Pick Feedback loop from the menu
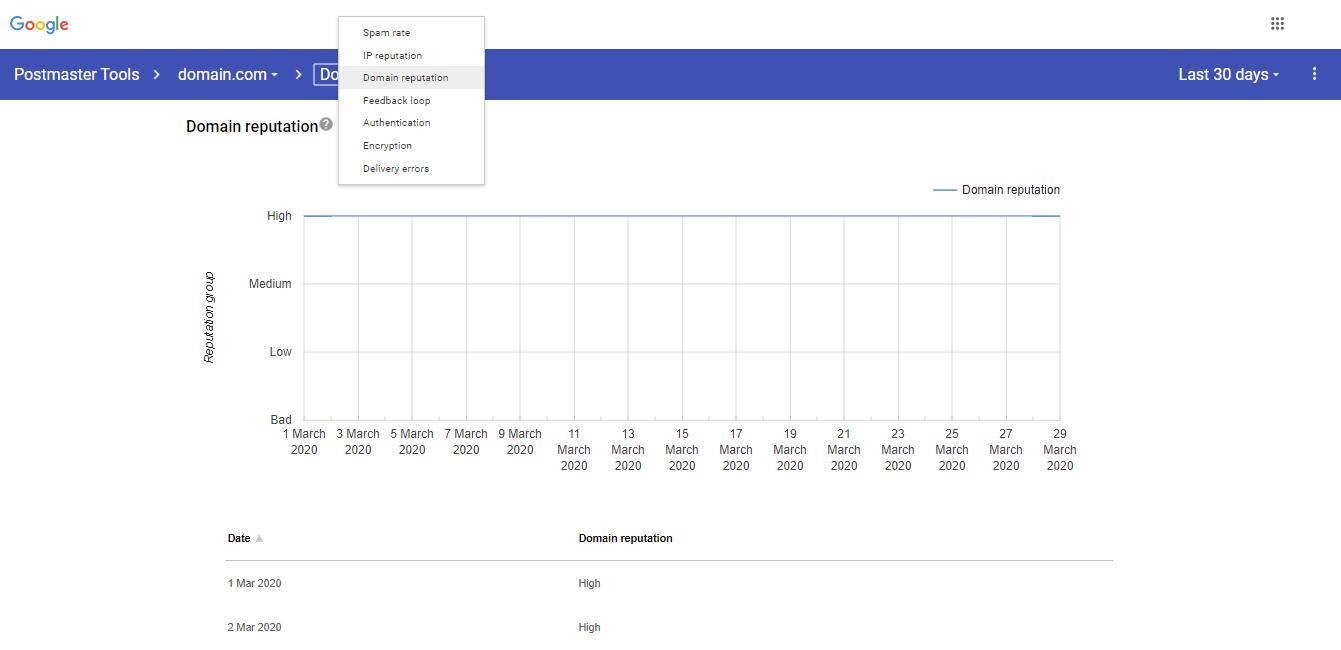The image size is (1341, 650). coord(396,101)
